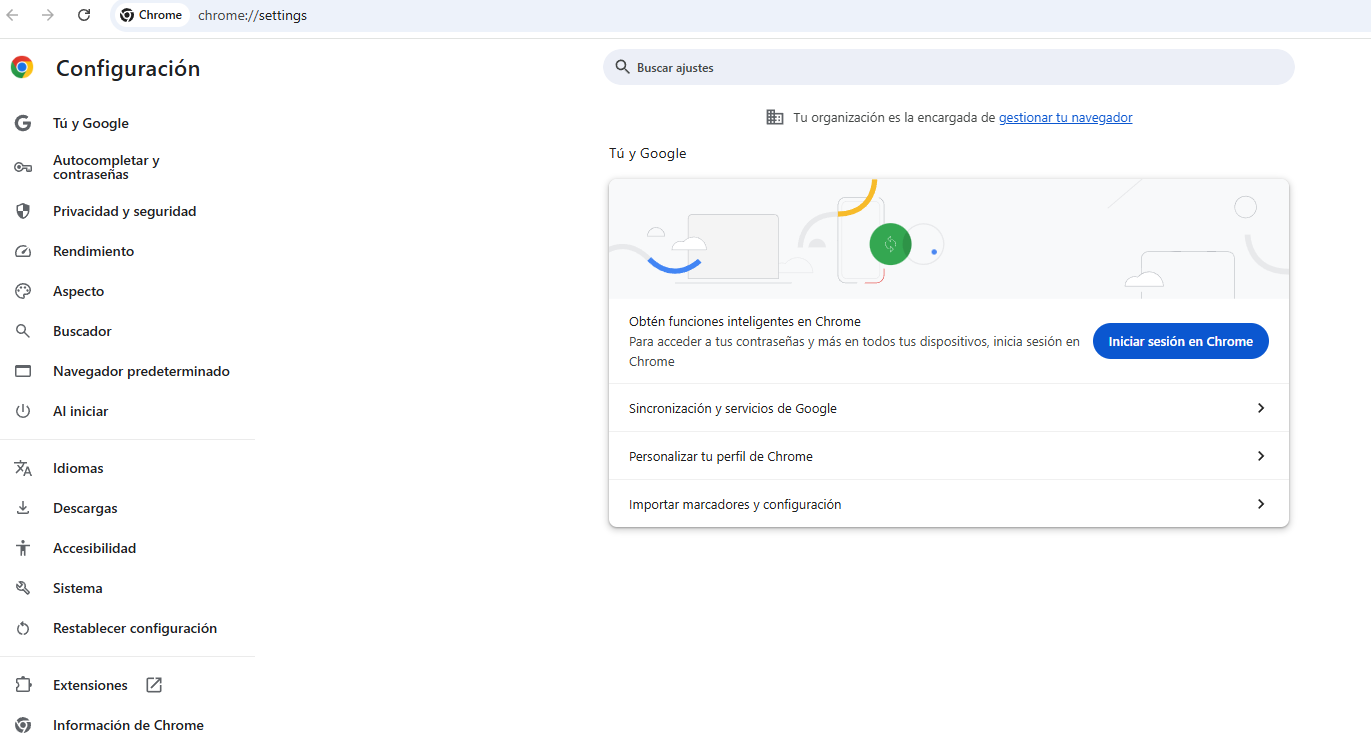Click the key icon for passwords
Screen dimensions: 1371x746
pos(23,167)
